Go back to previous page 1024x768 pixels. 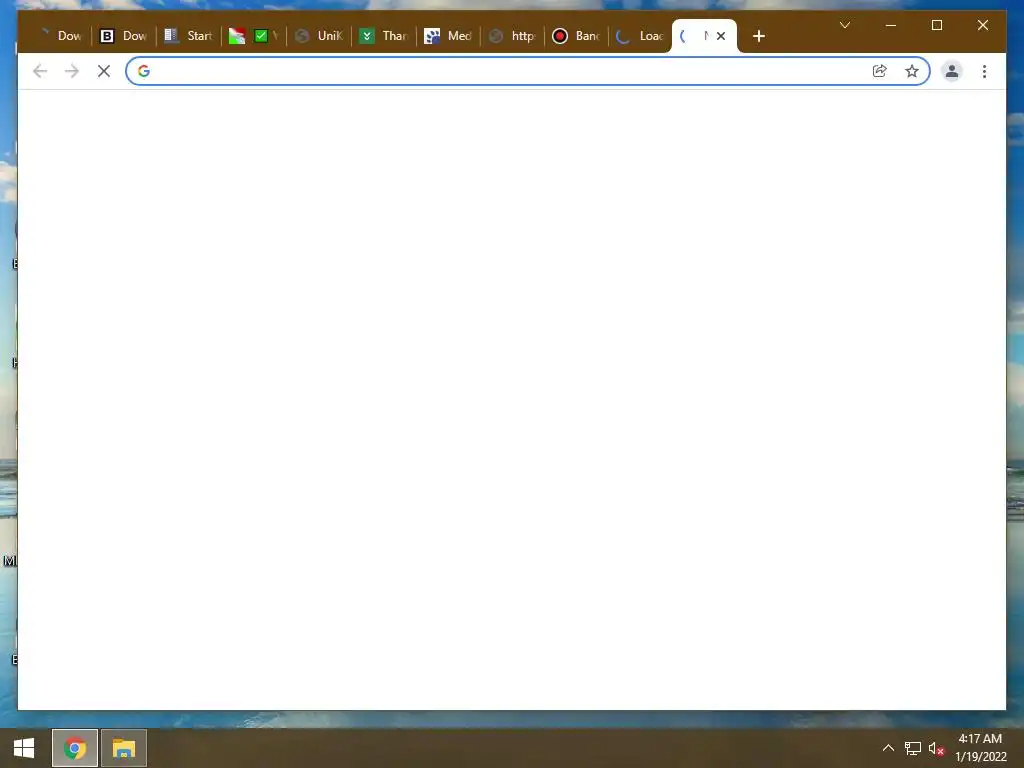coord(40,71)
